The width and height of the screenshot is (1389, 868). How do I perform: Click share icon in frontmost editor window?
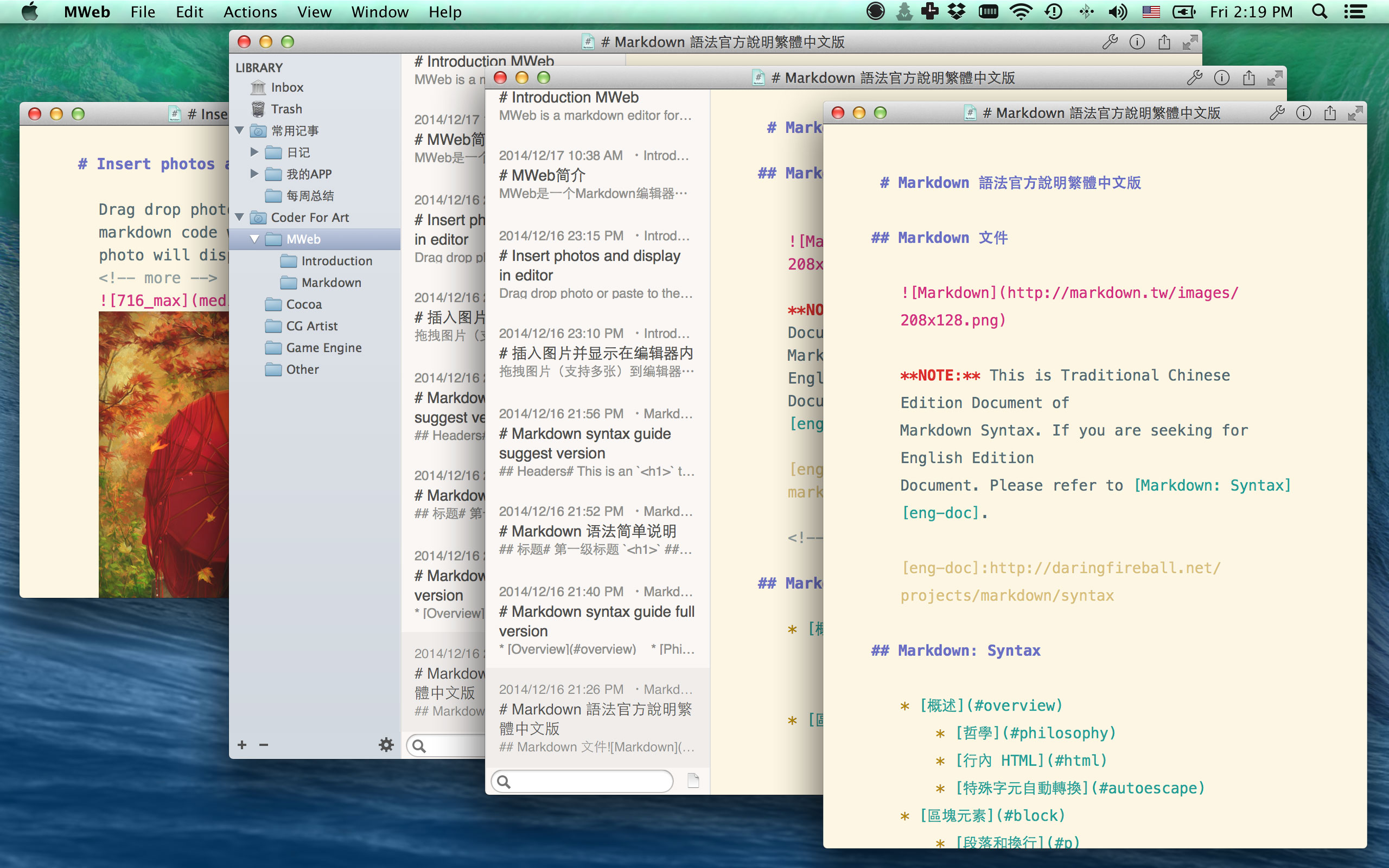click(x=1329, y=113)
